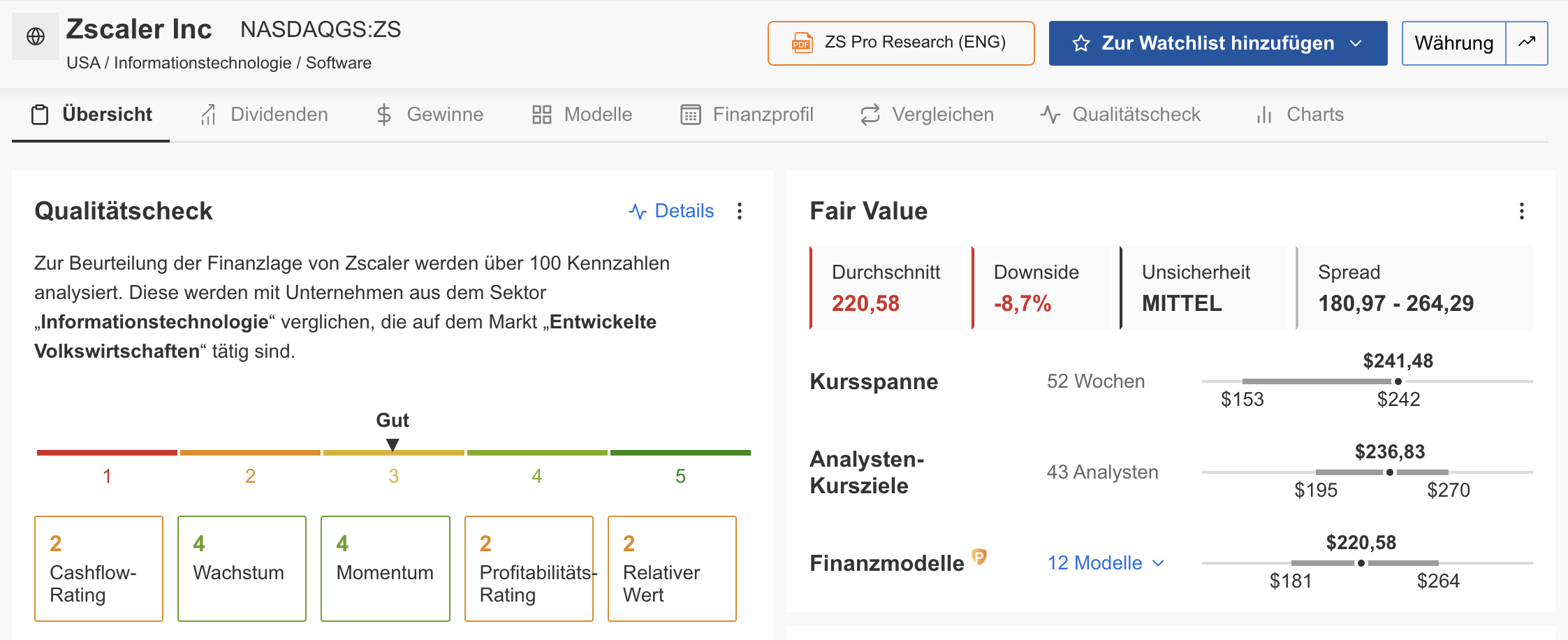1568x640 pixels.
Task: Switch to the Dividenden tab
Action: pos(263,115)
